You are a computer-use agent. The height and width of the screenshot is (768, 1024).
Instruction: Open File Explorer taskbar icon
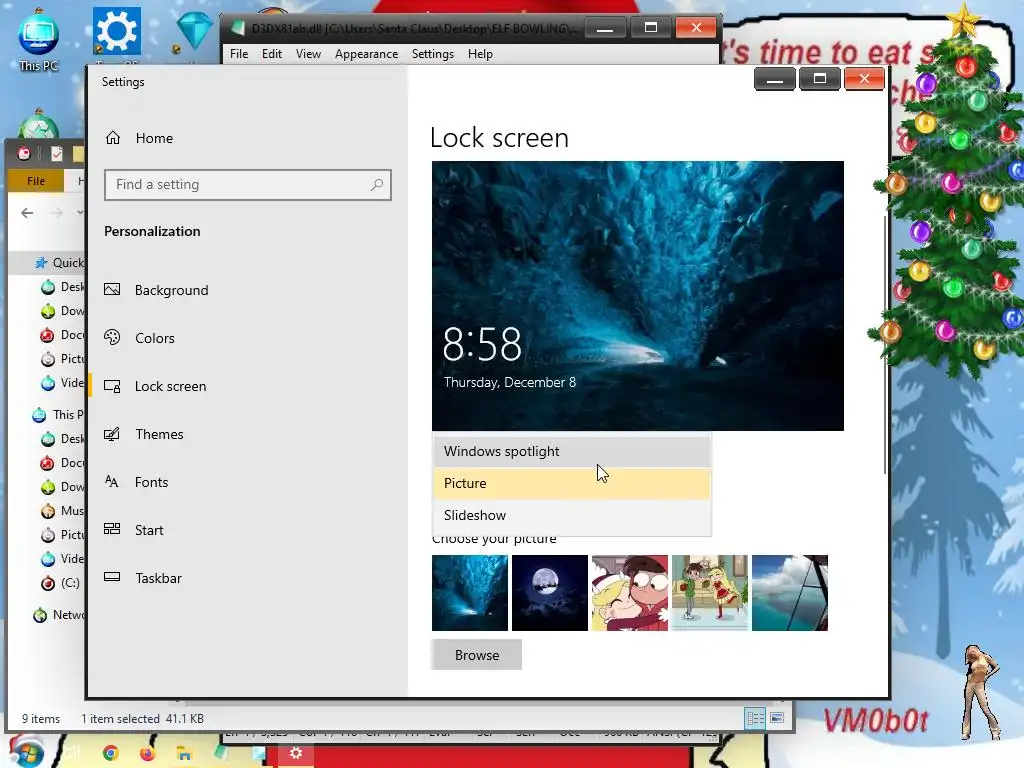coord(184,754)
